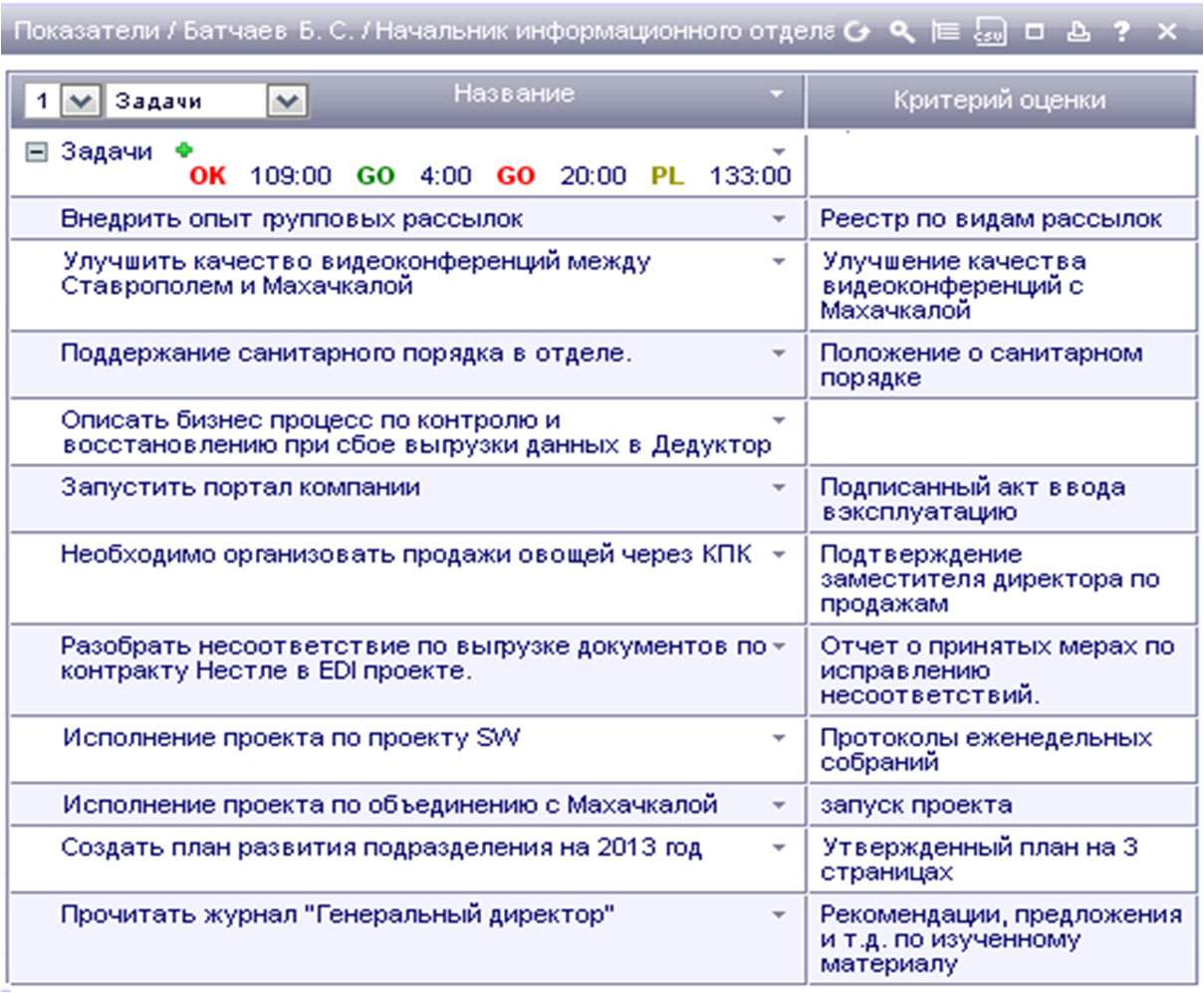Select task Запустить портал компании
Viewport: 1204px width, 993px height.
pyautogui.click(x=240, y=488)
